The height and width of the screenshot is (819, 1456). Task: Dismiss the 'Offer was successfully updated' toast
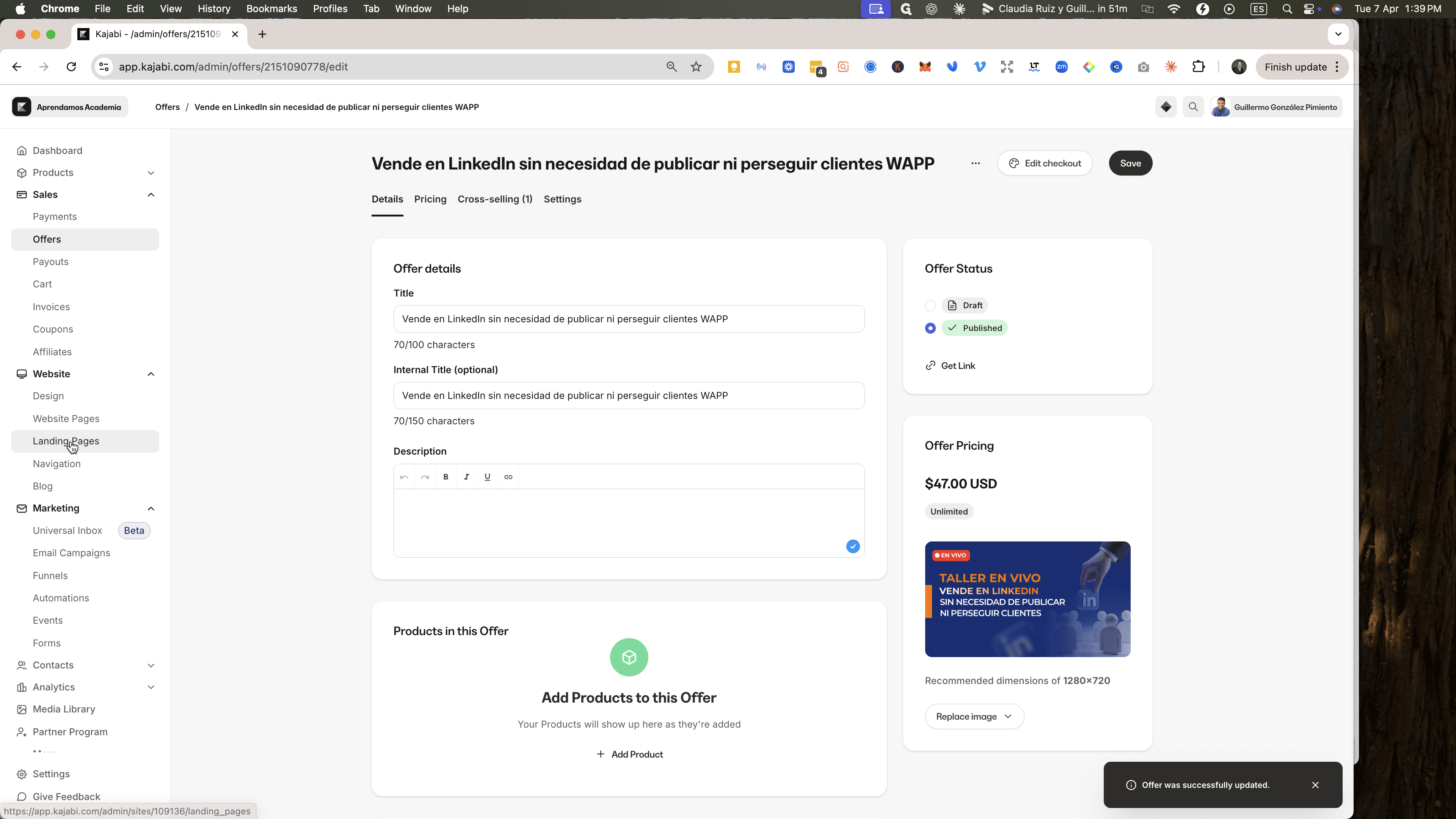point(1315,784)
